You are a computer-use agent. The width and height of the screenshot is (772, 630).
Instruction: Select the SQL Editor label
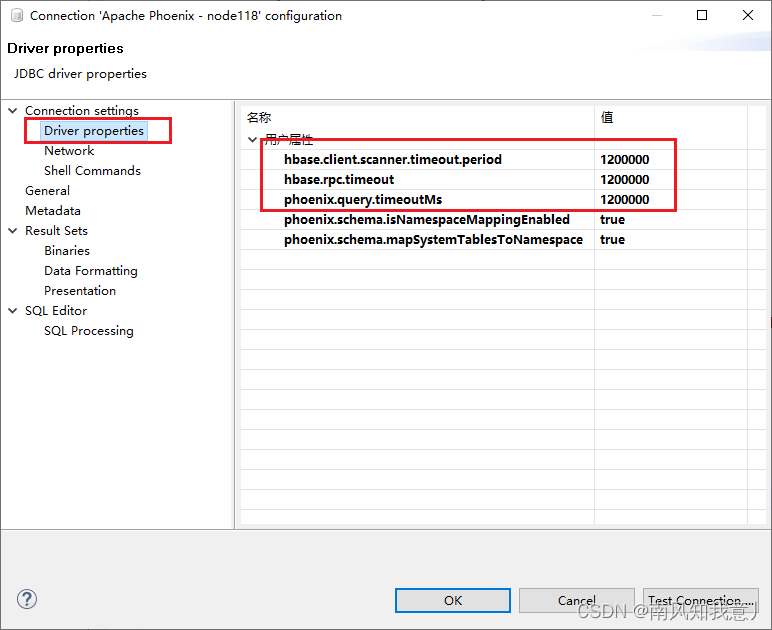coord(56,311)
